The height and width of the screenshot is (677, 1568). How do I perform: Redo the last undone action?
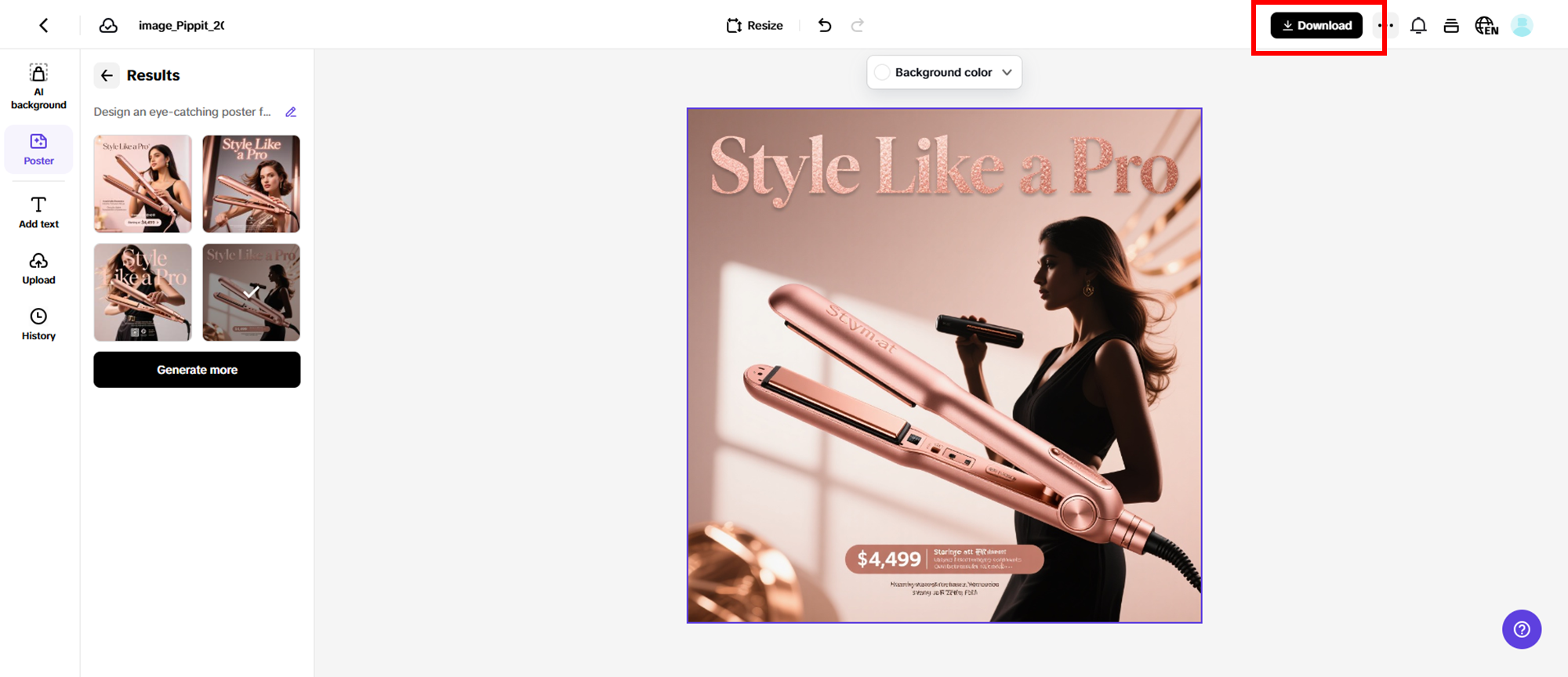858,25
